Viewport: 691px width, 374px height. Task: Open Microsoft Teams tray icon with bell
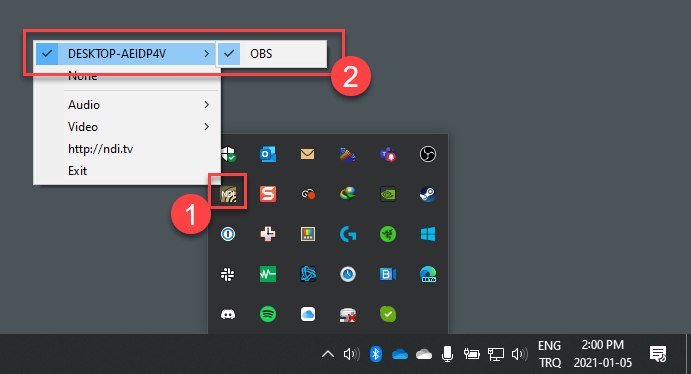[388, 154]
